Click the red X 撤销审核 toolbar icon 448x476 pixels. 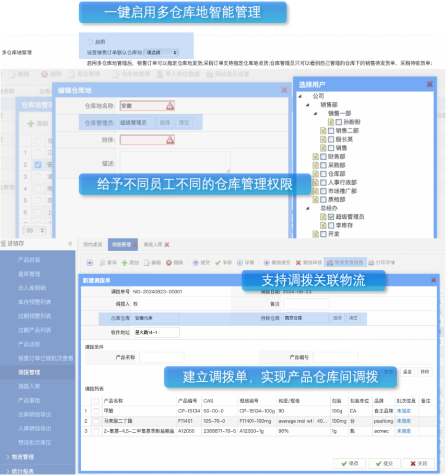point(298,263)
